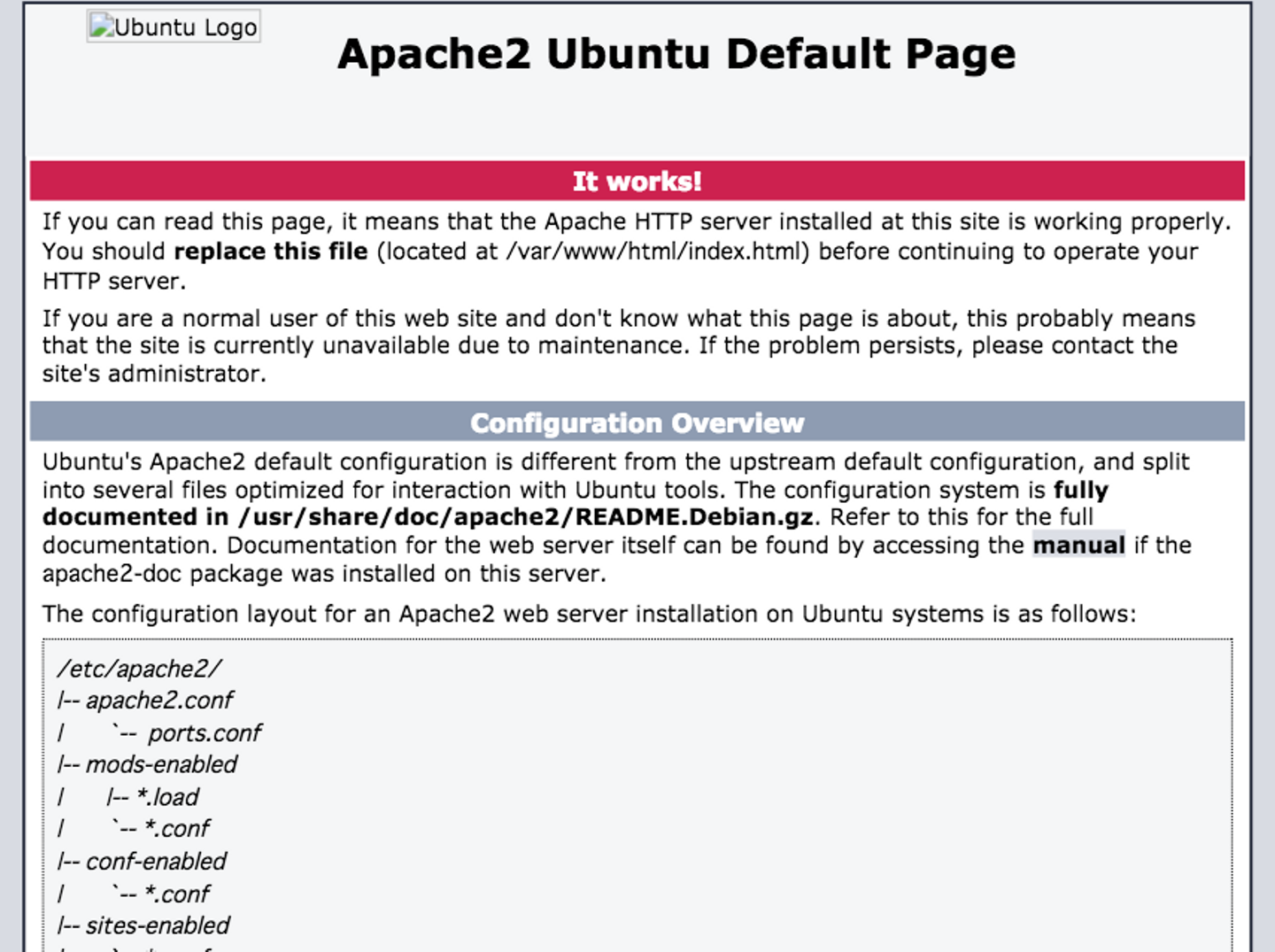Click *.conf entry beneath conf-enabled
The width and height of the screenshot is (1275, 952).
(x=178, y=894)
